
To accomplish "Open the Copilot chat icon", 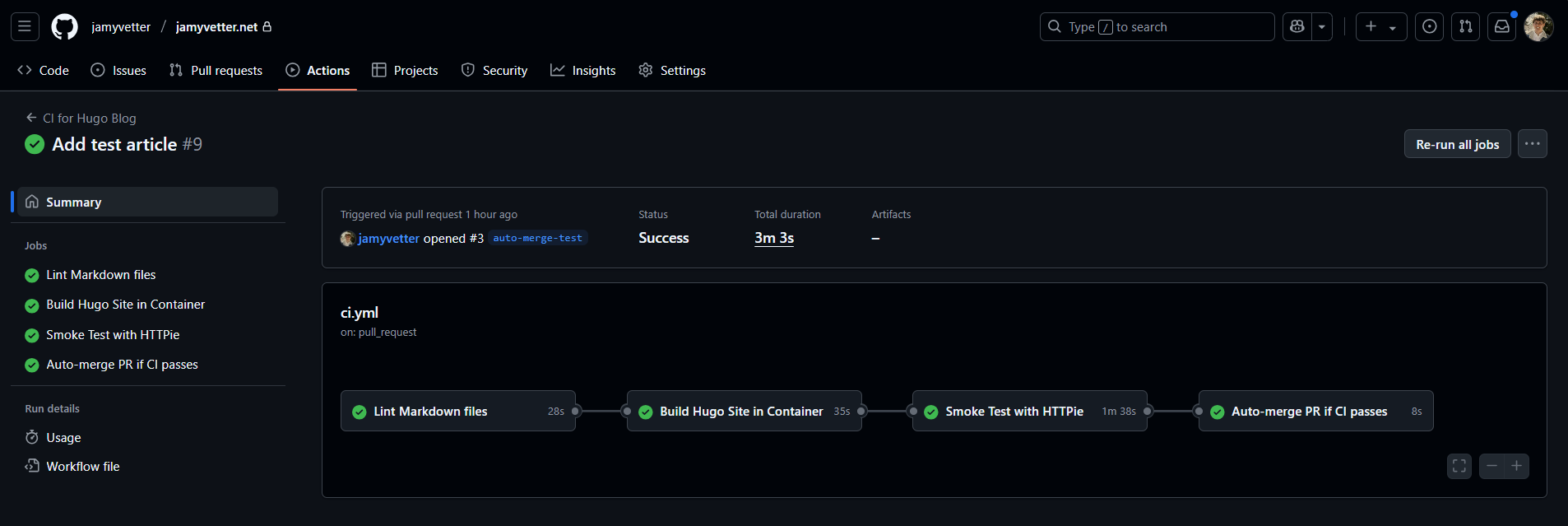I will coord(1297,27).
